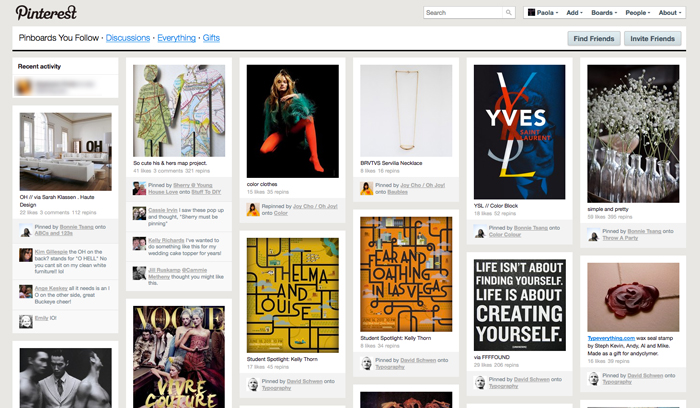This screenshot has width=700, height=408.
Task: Open the black-and-white men photo pin
Action: [x=66, y=378]
